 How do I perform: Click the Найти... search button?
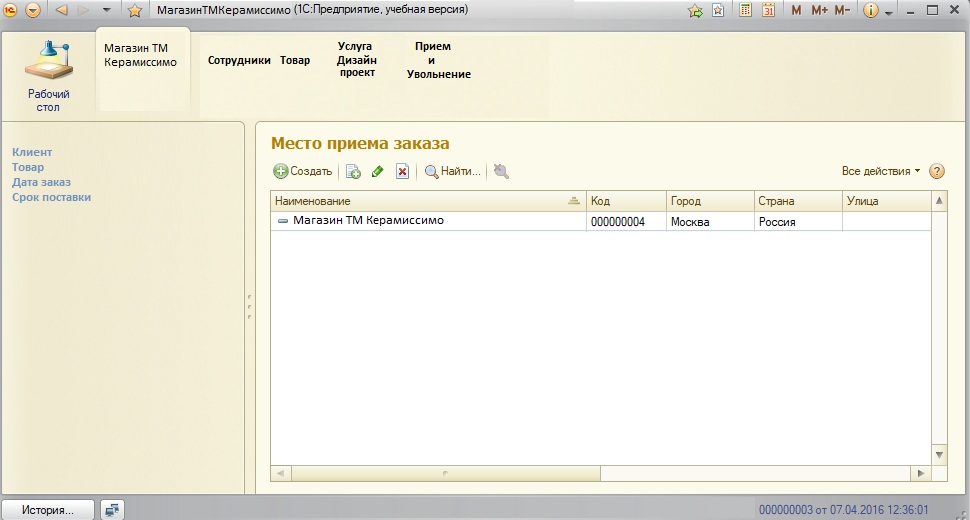[453, 171]
